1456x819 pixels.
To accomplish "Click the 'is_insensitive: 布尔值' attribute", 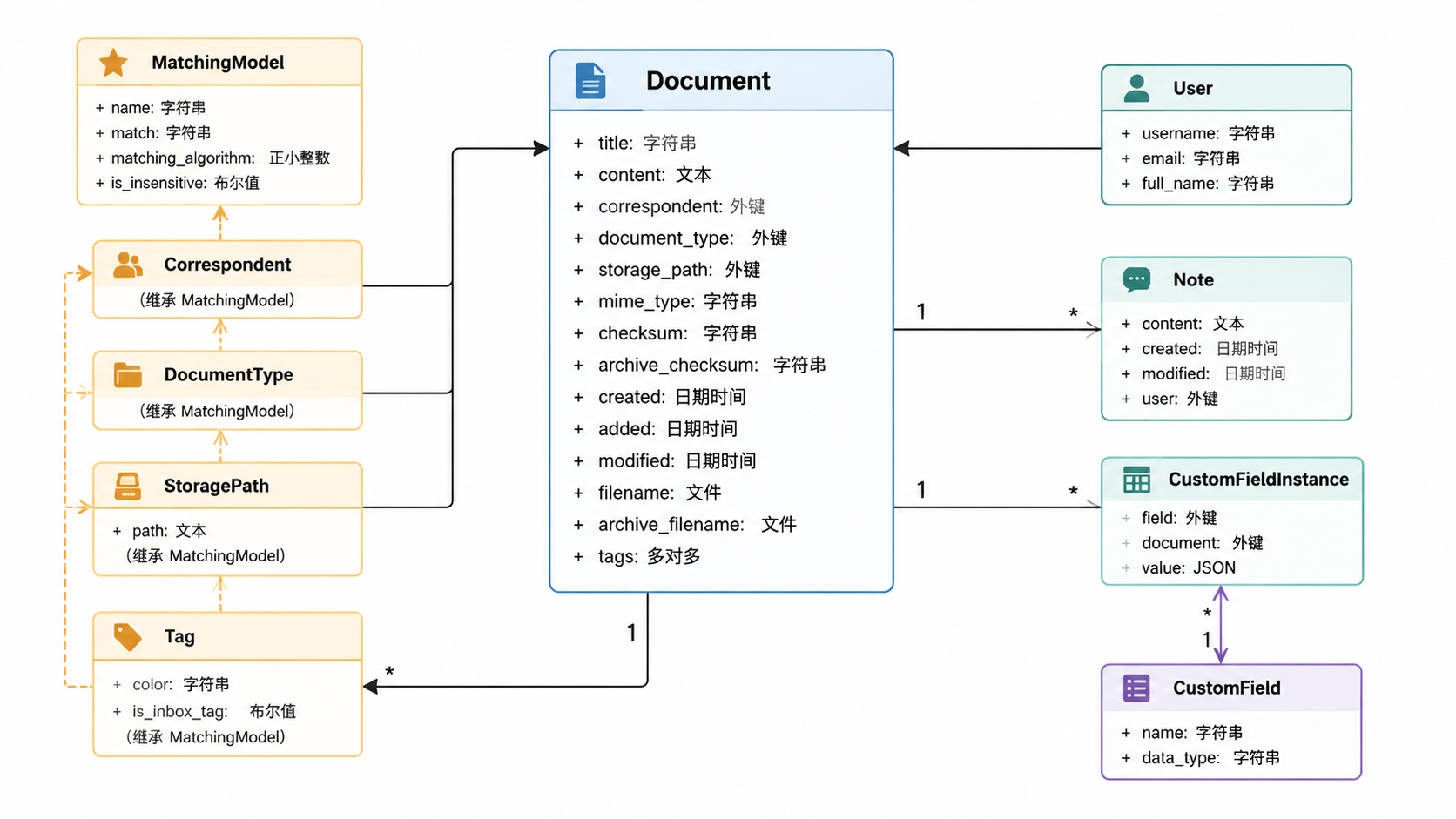I will [x=178, y=183].
